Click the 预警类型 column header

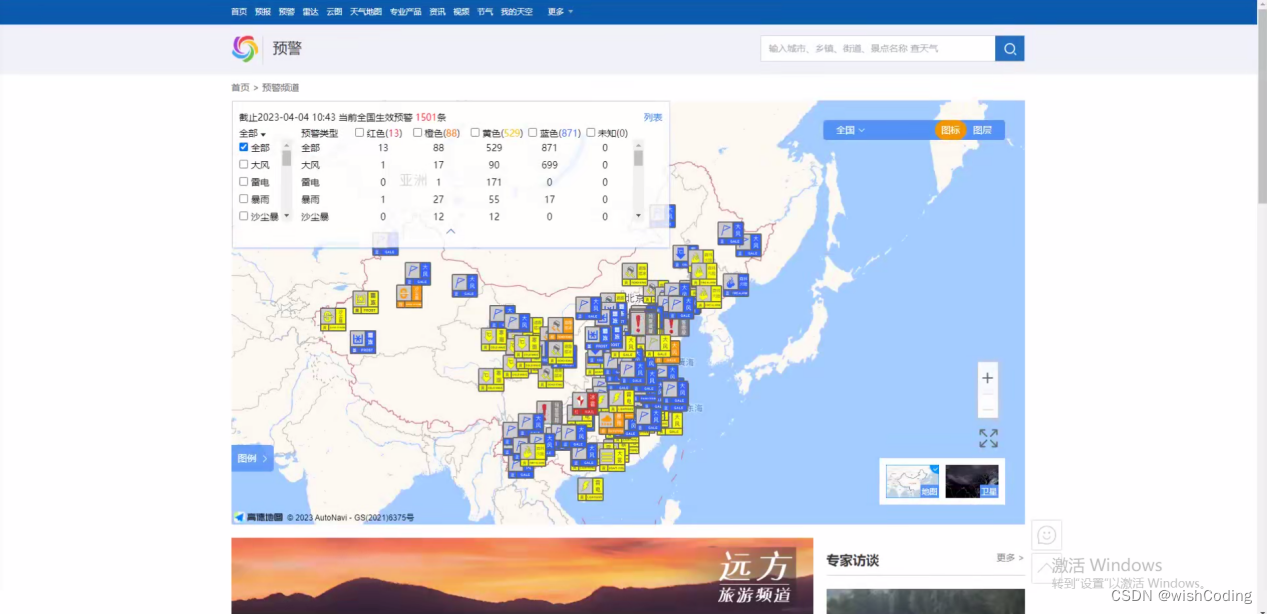pyautogui.click(x=320, y=133)
